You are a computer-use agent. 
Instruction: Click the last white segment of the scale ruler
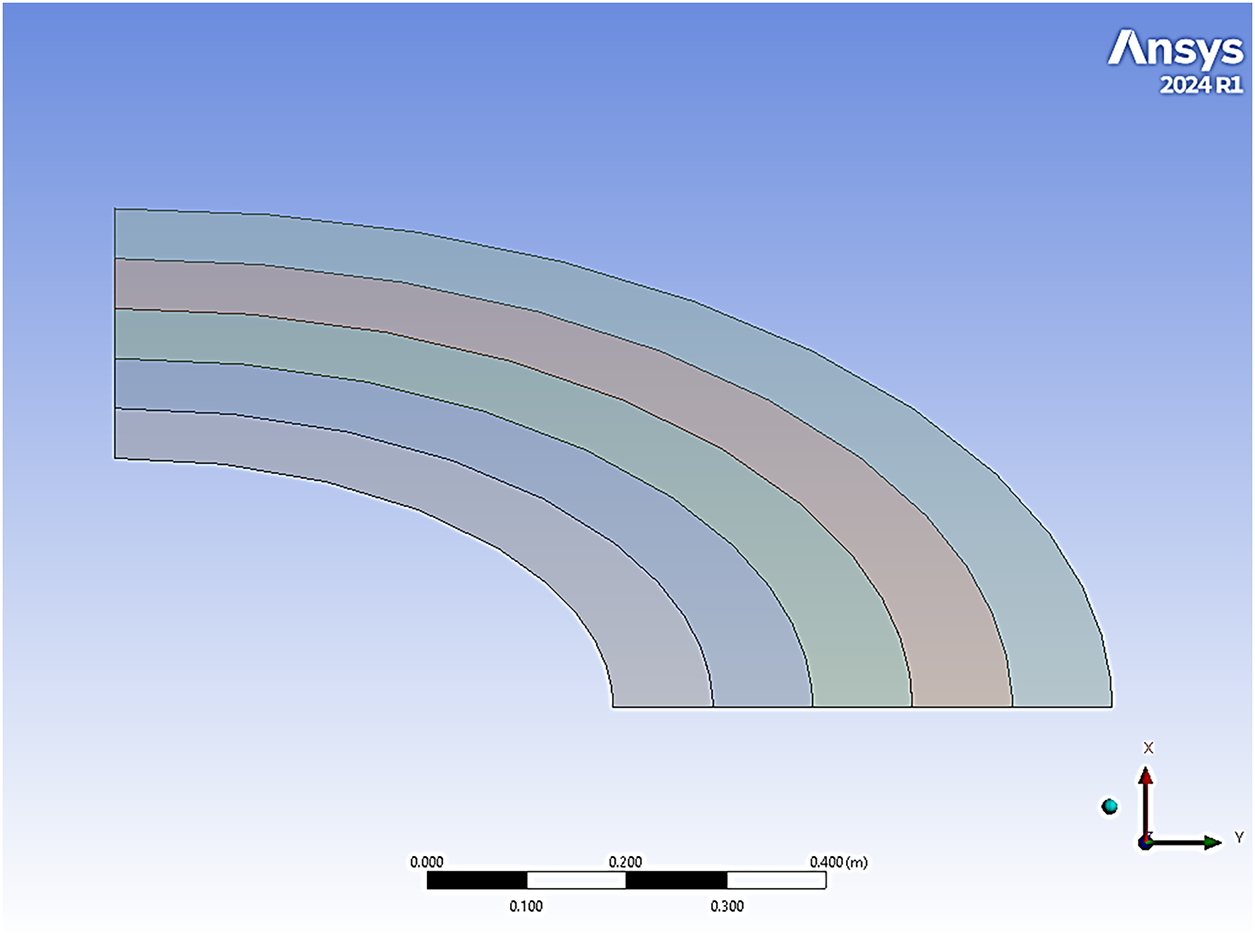point(776,880)
